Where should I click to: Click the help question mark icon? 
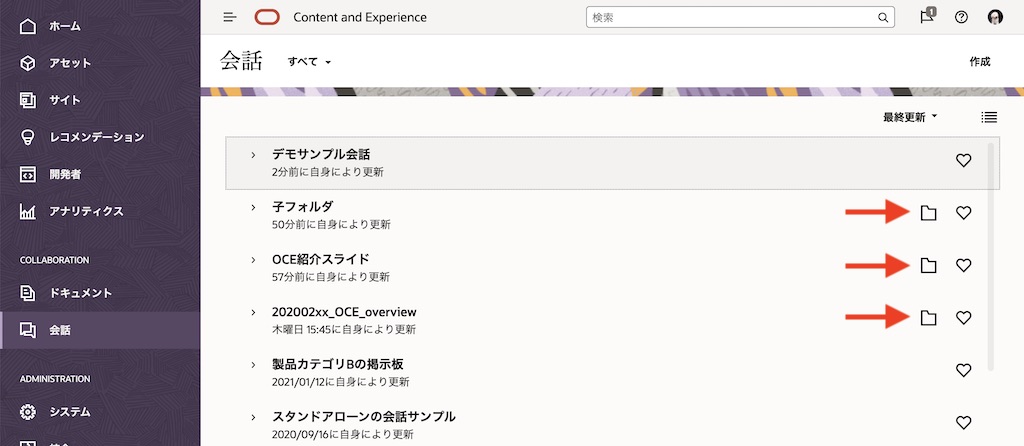961,17
